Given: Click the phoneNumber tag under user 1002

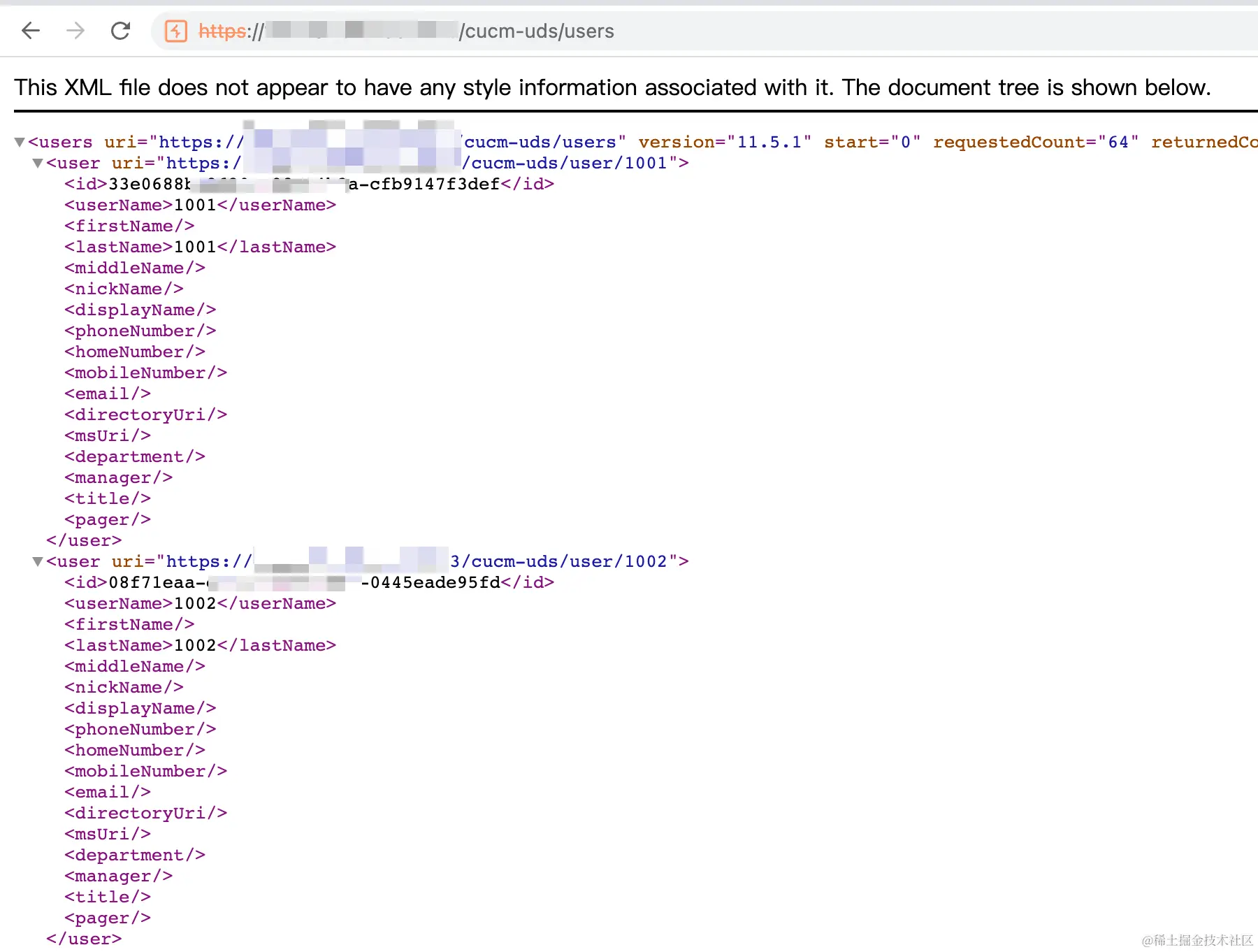Looking at the screenshot, I should pyautogui.click(x=140, y=730).
